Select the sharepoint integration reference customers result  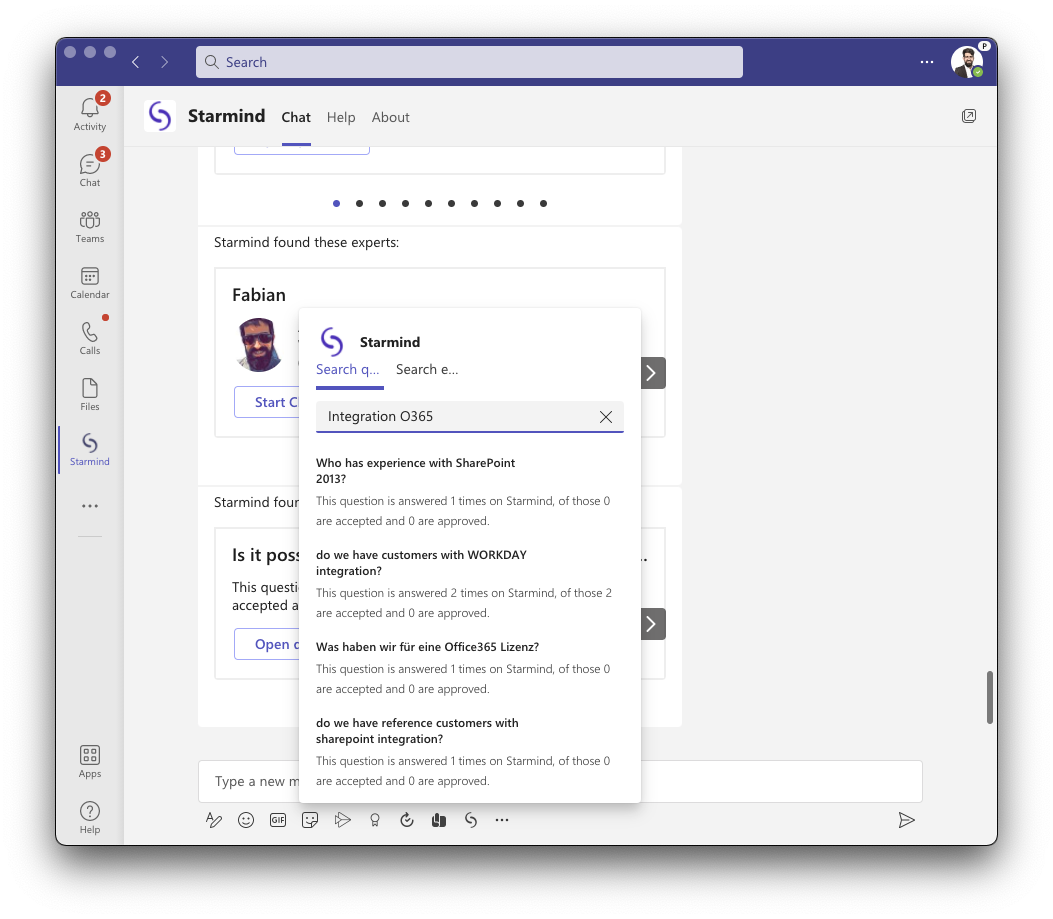tap(469, 752)
